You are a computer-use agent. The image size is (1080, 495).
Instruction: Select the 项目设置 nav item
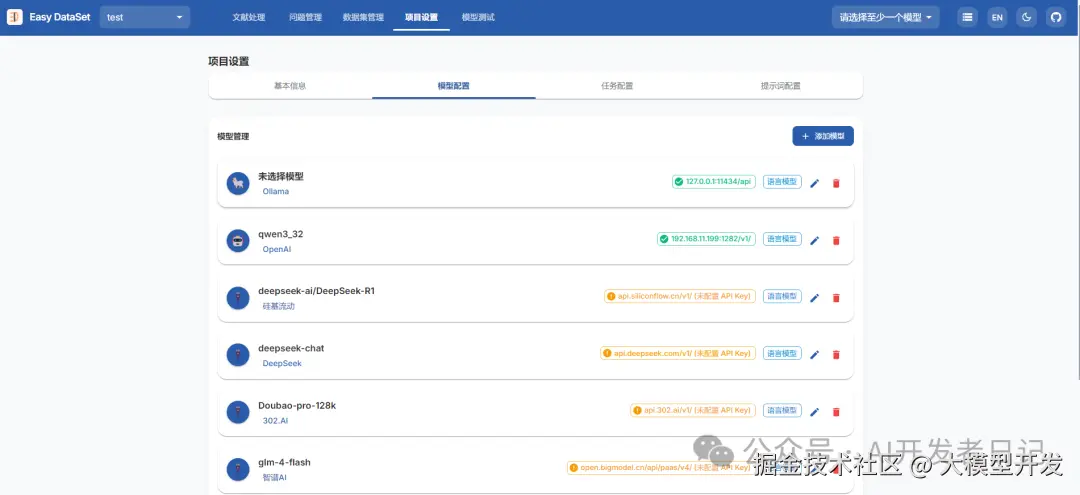click(x=422, y=17)
